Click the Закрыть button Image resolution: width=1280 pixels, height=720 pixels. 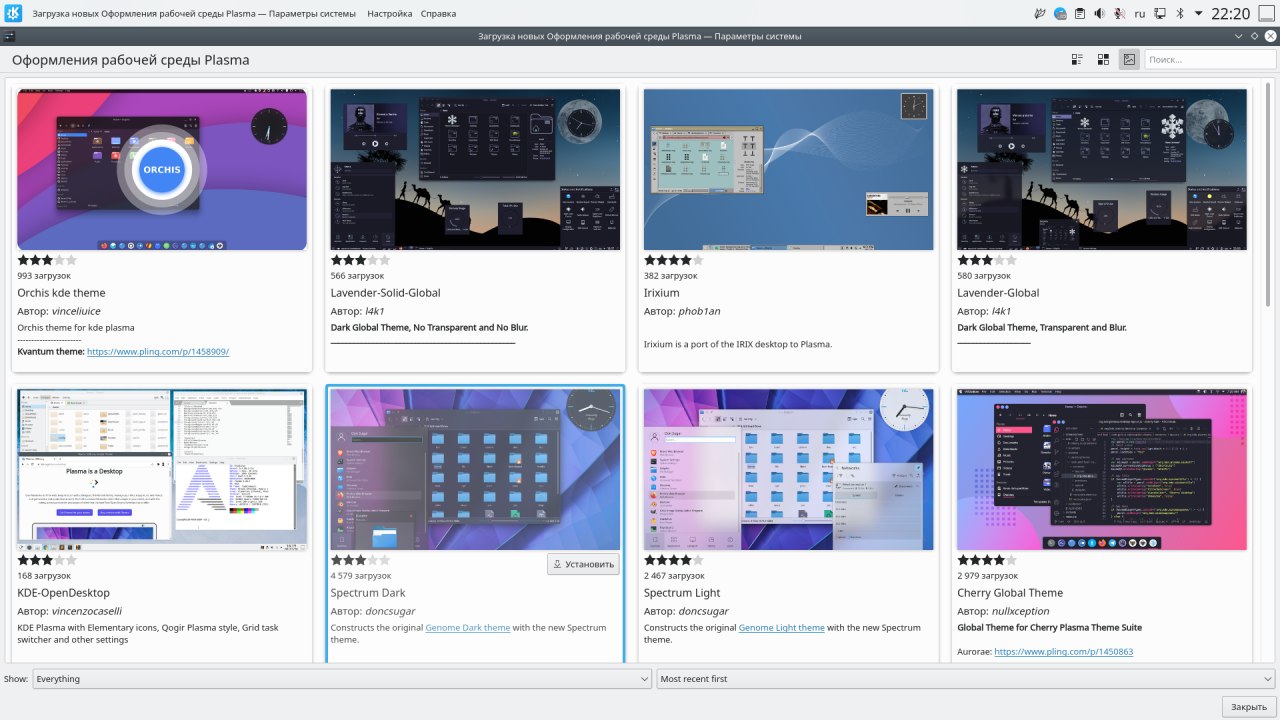[x=1249, y=707]
